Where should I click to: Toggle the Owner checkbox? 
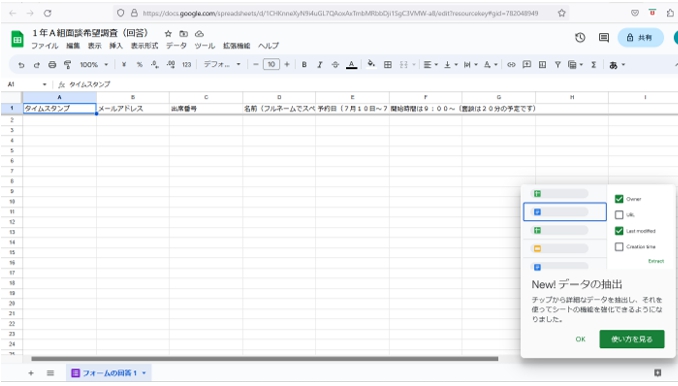click(x=619, y=199)
